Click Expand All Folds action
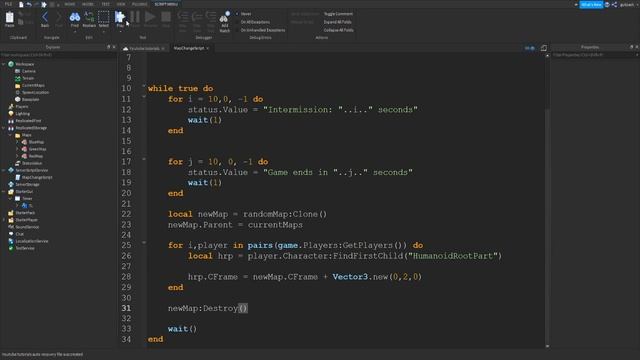 pos(338,22)
